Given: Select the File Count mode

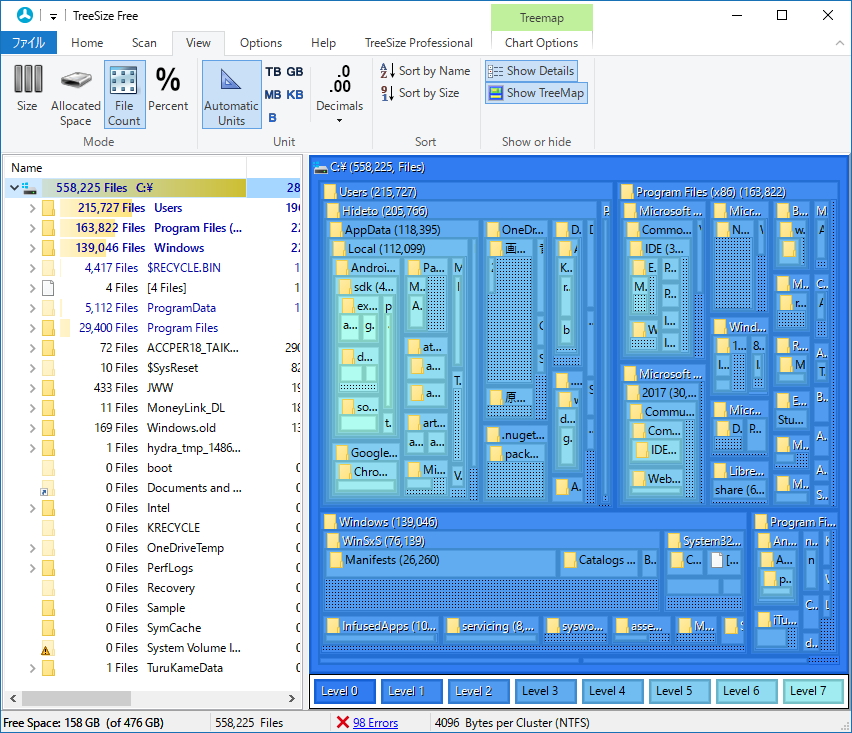Looking at the screenshot, I should click(x=124, y=95).
